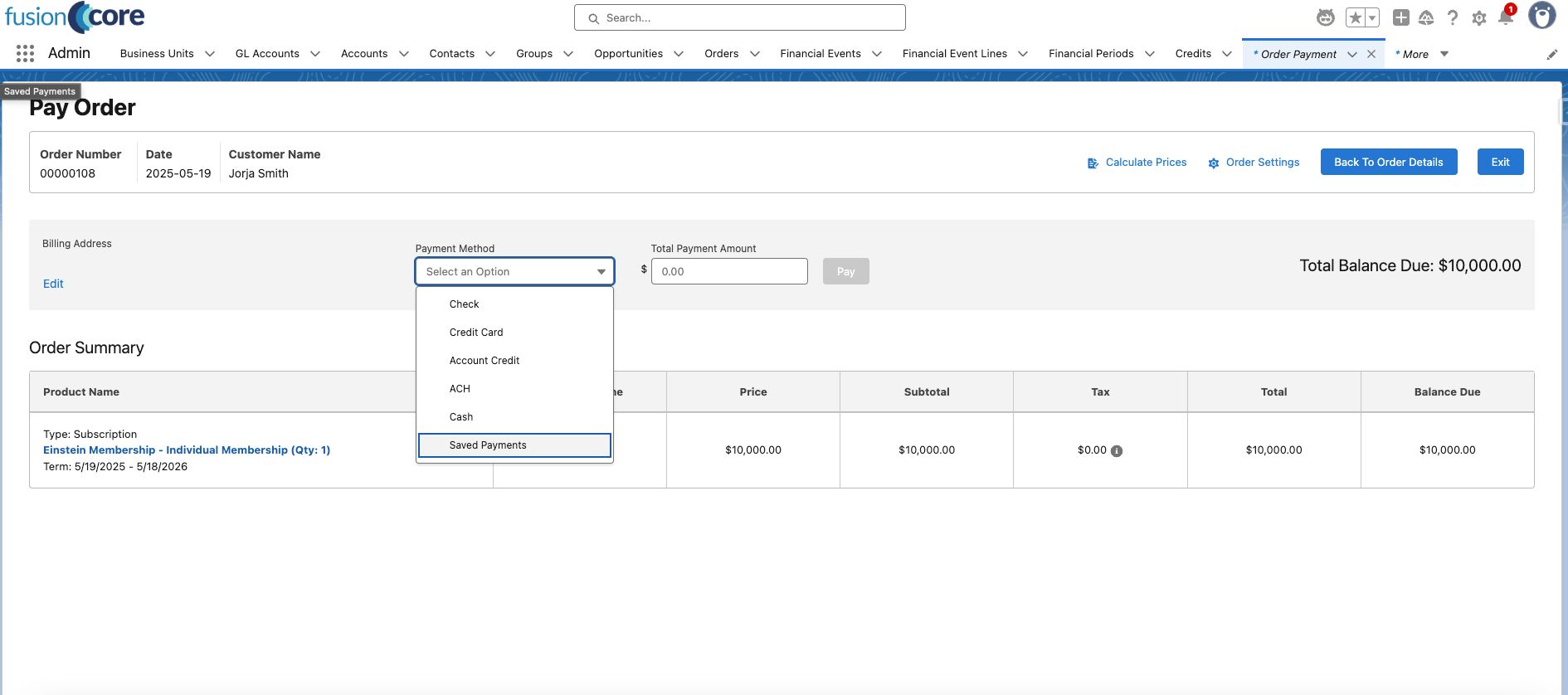
Task: Open the Contacts tab
Action: (x=452, y=54)
